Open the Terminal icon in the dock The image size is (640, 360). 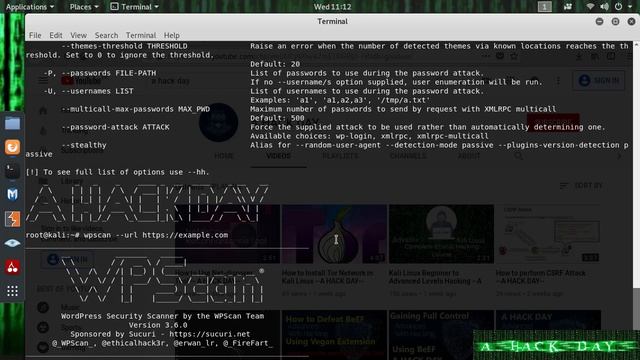tap(12, 171)
